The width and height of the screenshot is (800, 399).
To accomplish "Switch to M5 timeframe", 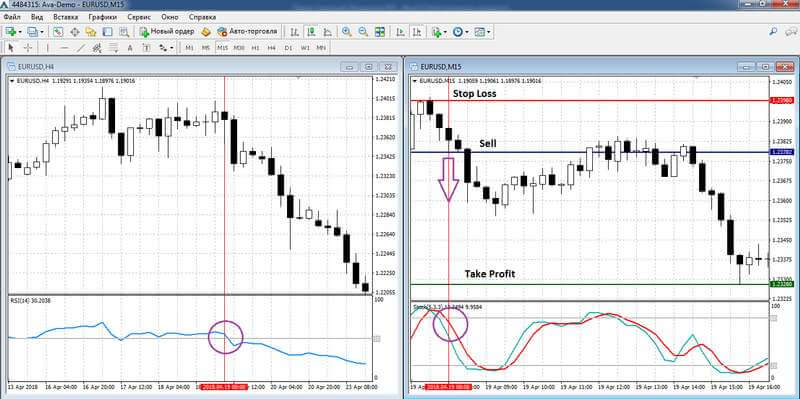I will (x=206, y=47).
